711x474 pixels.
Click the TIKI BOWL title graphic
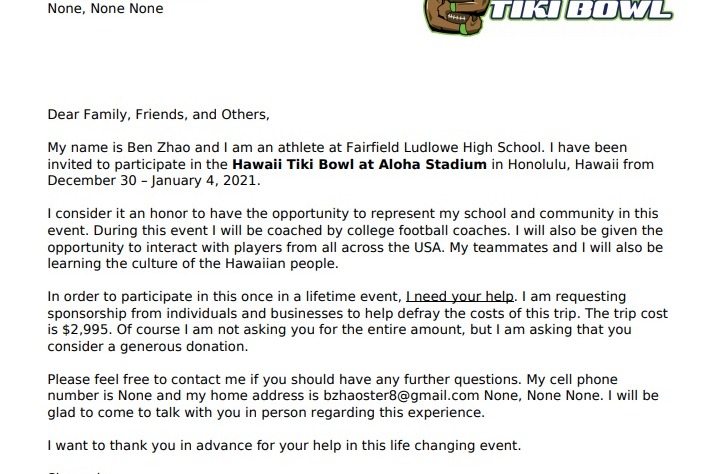580,10
